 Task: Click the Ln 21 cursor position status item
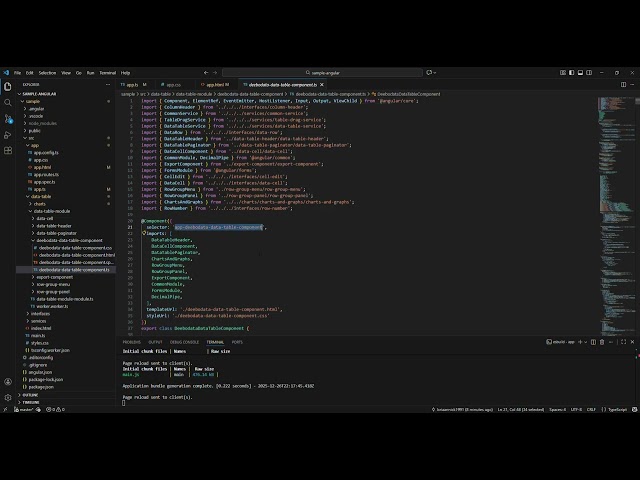coord(521,409)
